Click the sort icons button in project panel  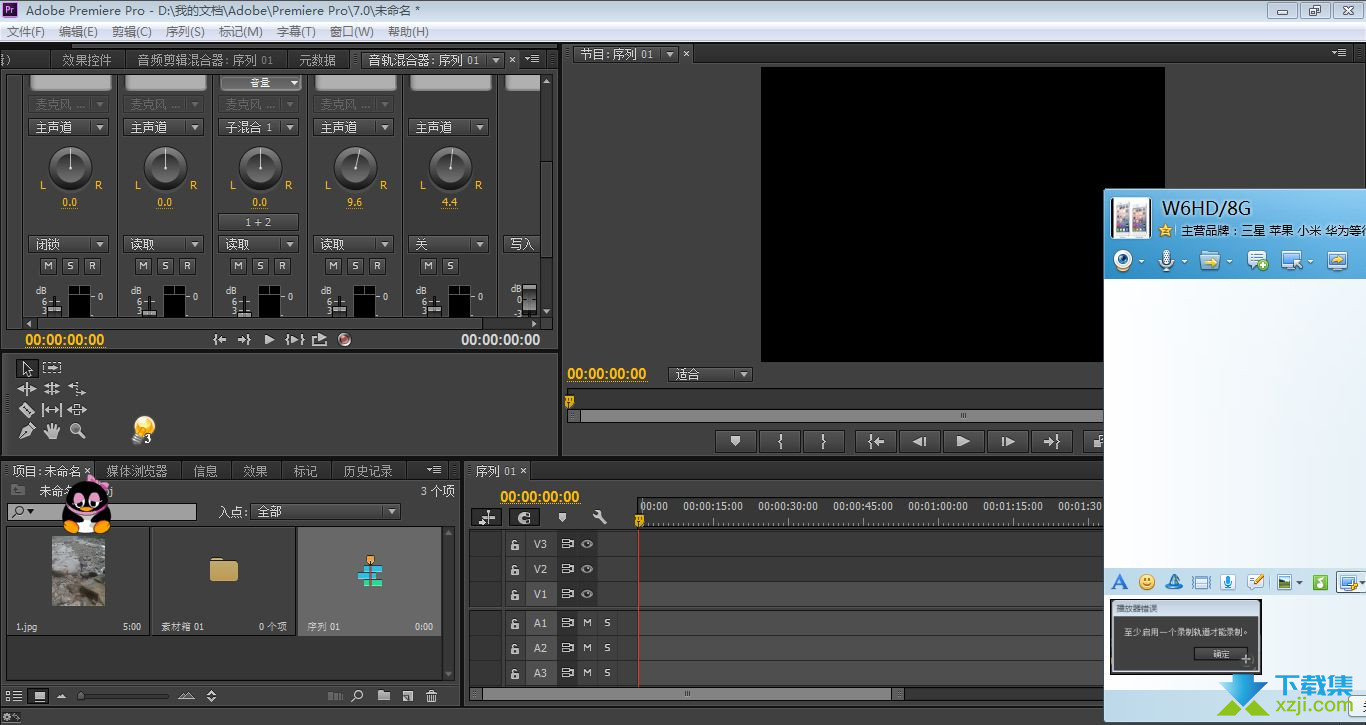click(211, 696)
